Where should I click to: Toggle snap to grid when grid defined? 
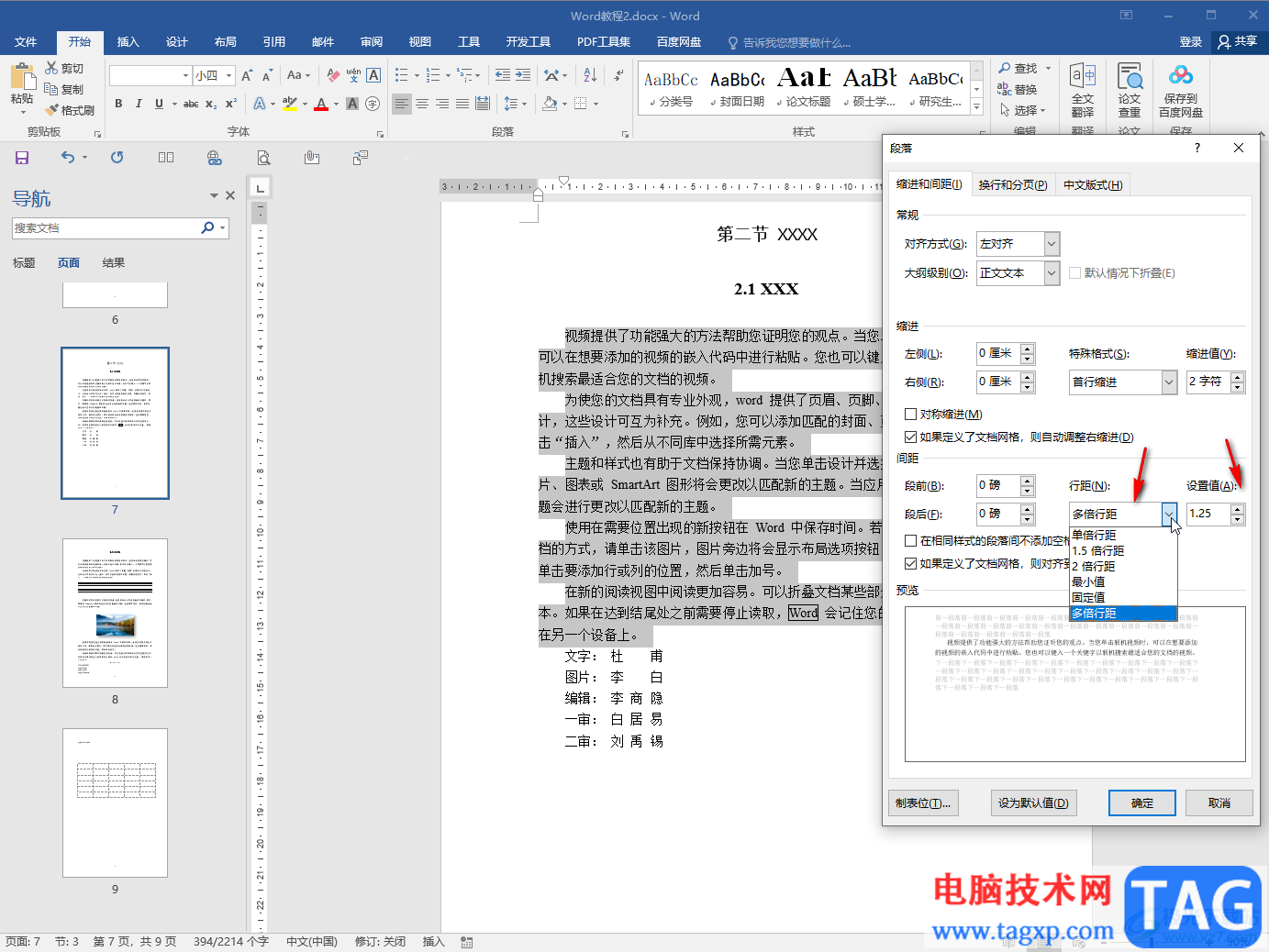tap(910, 564)
